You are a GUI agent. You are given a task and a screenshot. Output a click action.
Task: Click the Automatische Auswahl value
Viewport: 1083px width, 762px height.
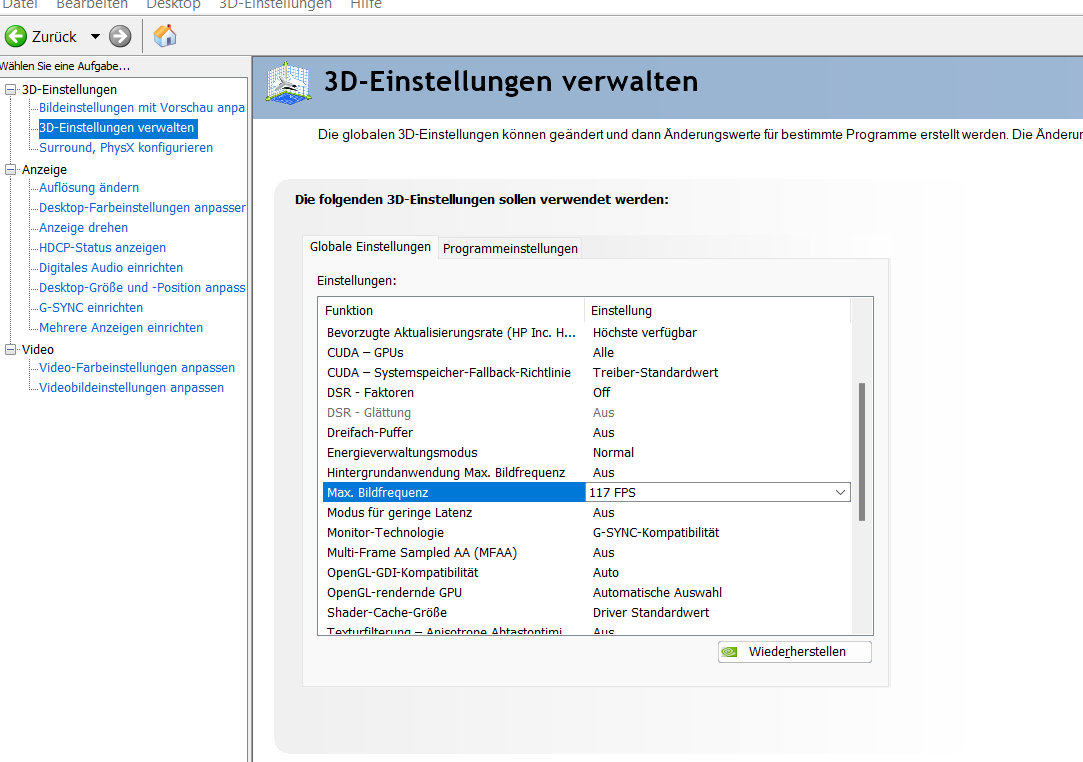click(x=658, y=593)
